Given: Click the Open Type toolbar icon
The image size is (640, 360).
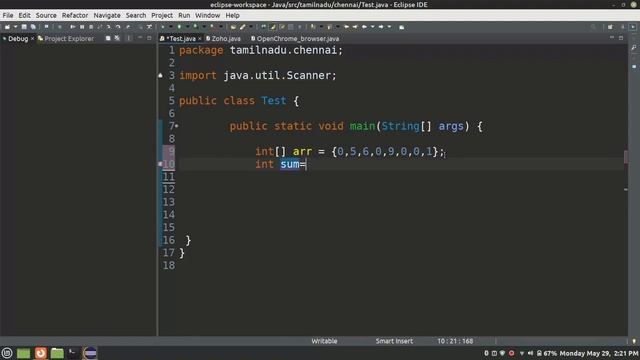Looking at the screenshot, I should click(x=233, y=27).
